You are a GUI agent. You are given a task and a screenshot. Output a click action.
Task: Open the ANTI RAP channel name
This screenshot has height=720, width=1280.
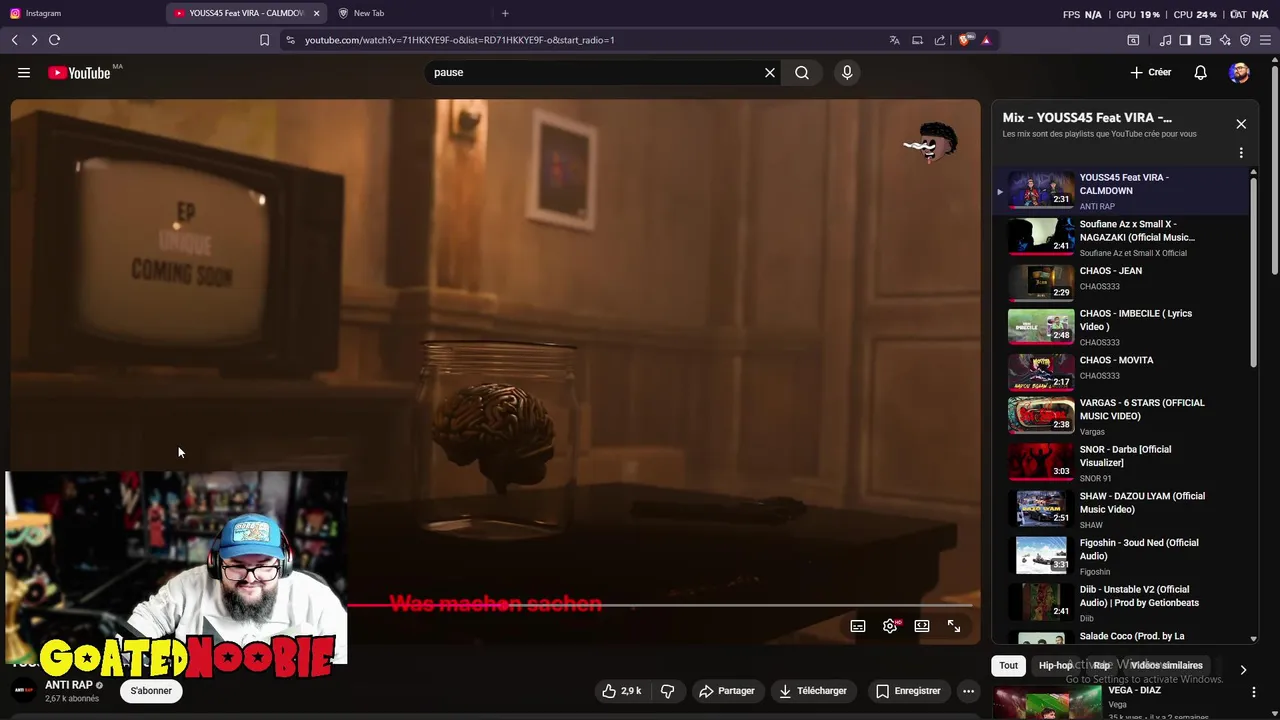tap(69, 685)
